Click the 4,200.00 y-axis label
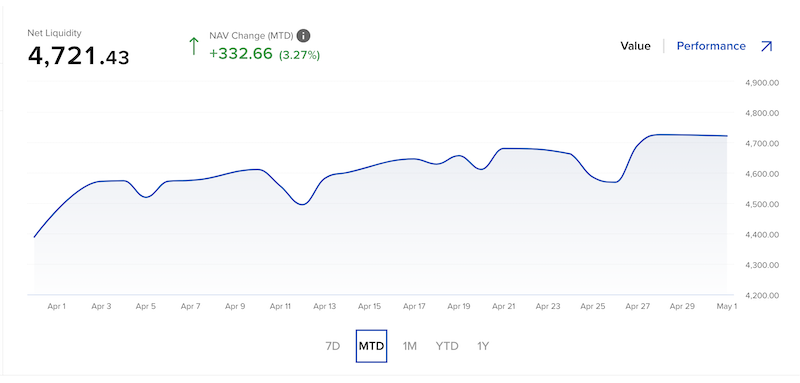Screen dimensions: 800x383 tap(761, 296)
